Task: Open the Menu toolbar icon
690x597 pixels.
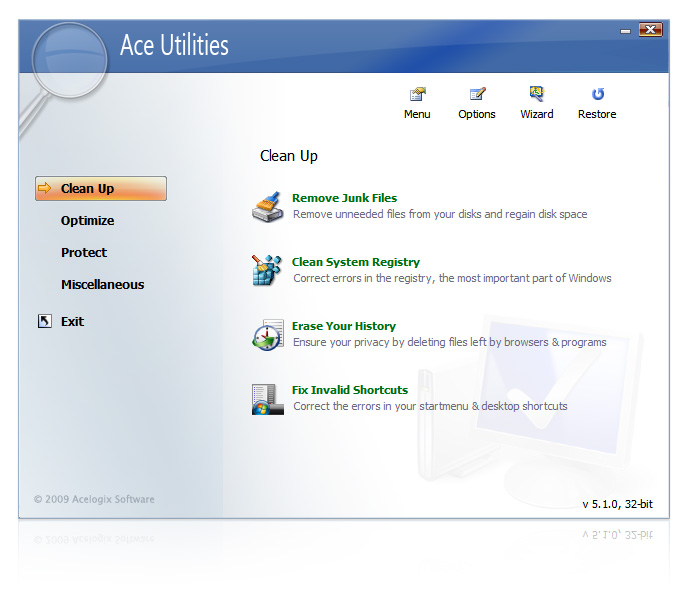Action: [417, 95]
